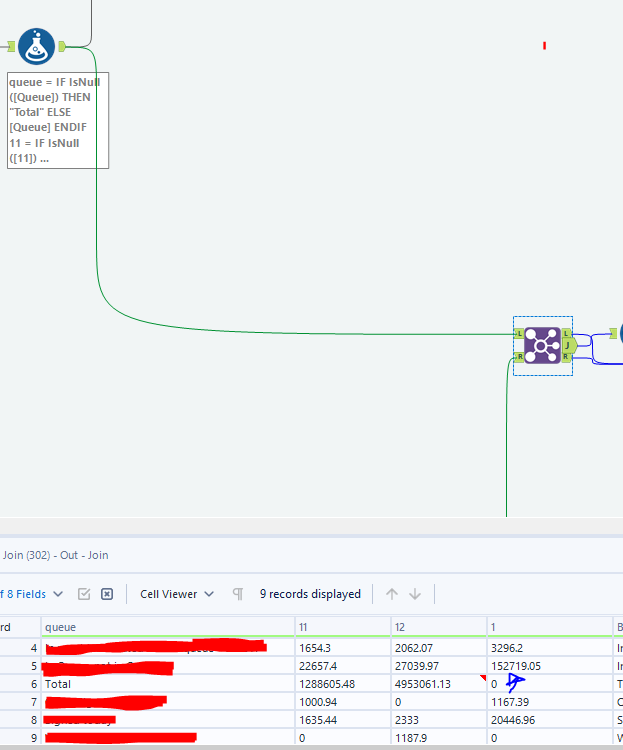Select the Total cell in queue column
623x750 pixels.
tap(168, 684)
